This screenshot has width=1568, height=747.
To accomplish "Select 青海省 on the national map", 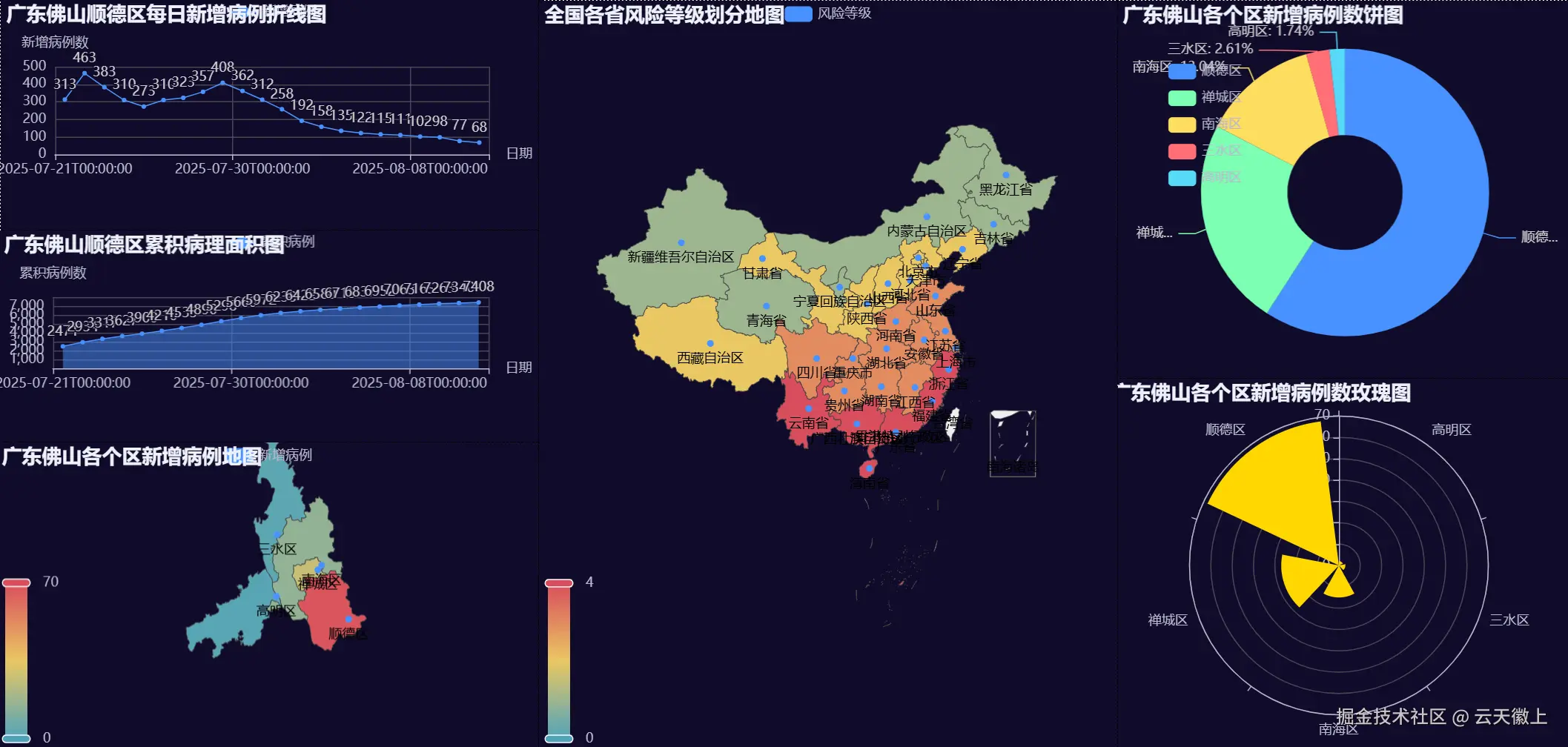I will point(766,306).
